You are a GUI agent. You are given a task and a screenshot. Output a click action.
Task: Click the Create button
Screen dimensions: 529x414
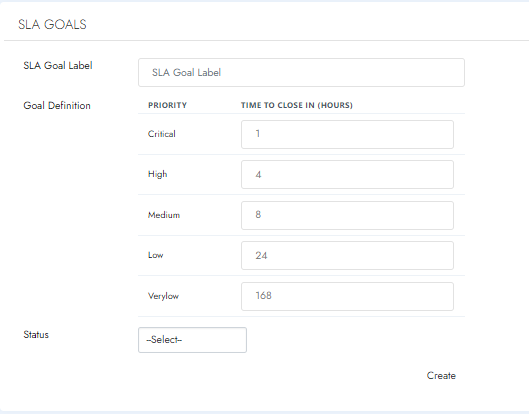point(441,376)
